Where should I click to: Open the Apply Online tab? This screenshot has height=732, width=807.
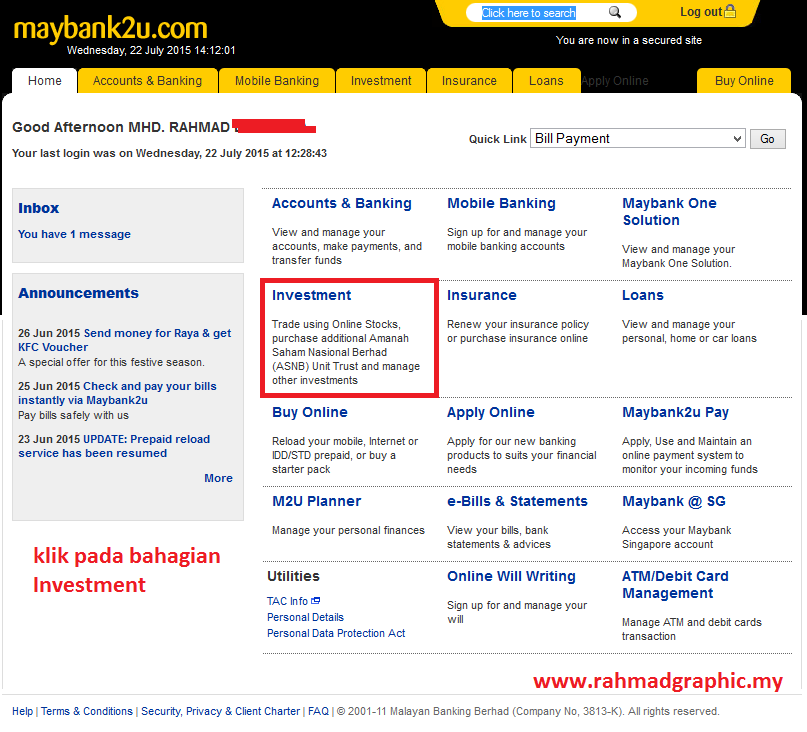[615, 81]
